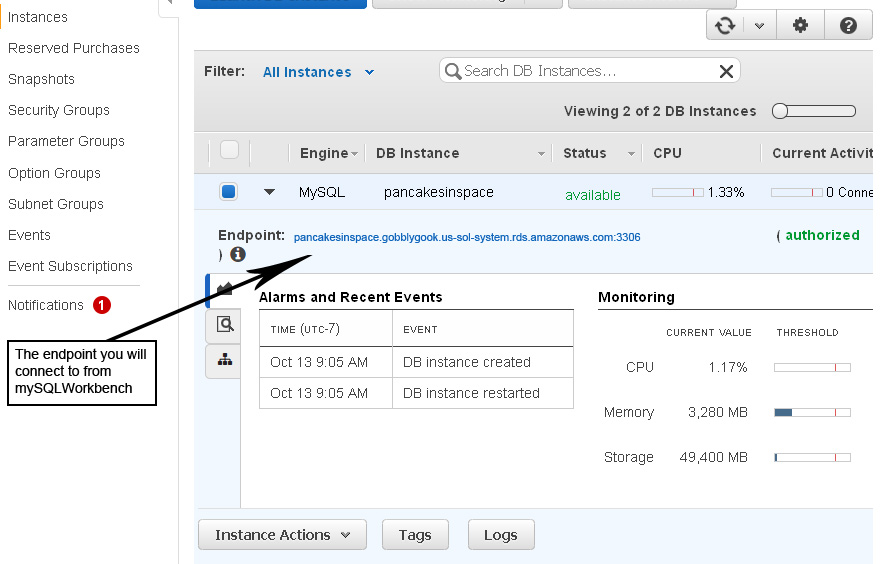
Task: Click the Monitoring Storage threshold bar
Action: [x=812, y=457]
